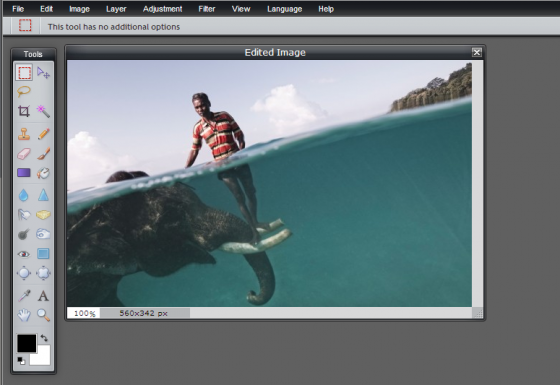Select the Pinch tool
This screenshot has height=385, width=560.
pyautogui.click(x=43, y=273)
